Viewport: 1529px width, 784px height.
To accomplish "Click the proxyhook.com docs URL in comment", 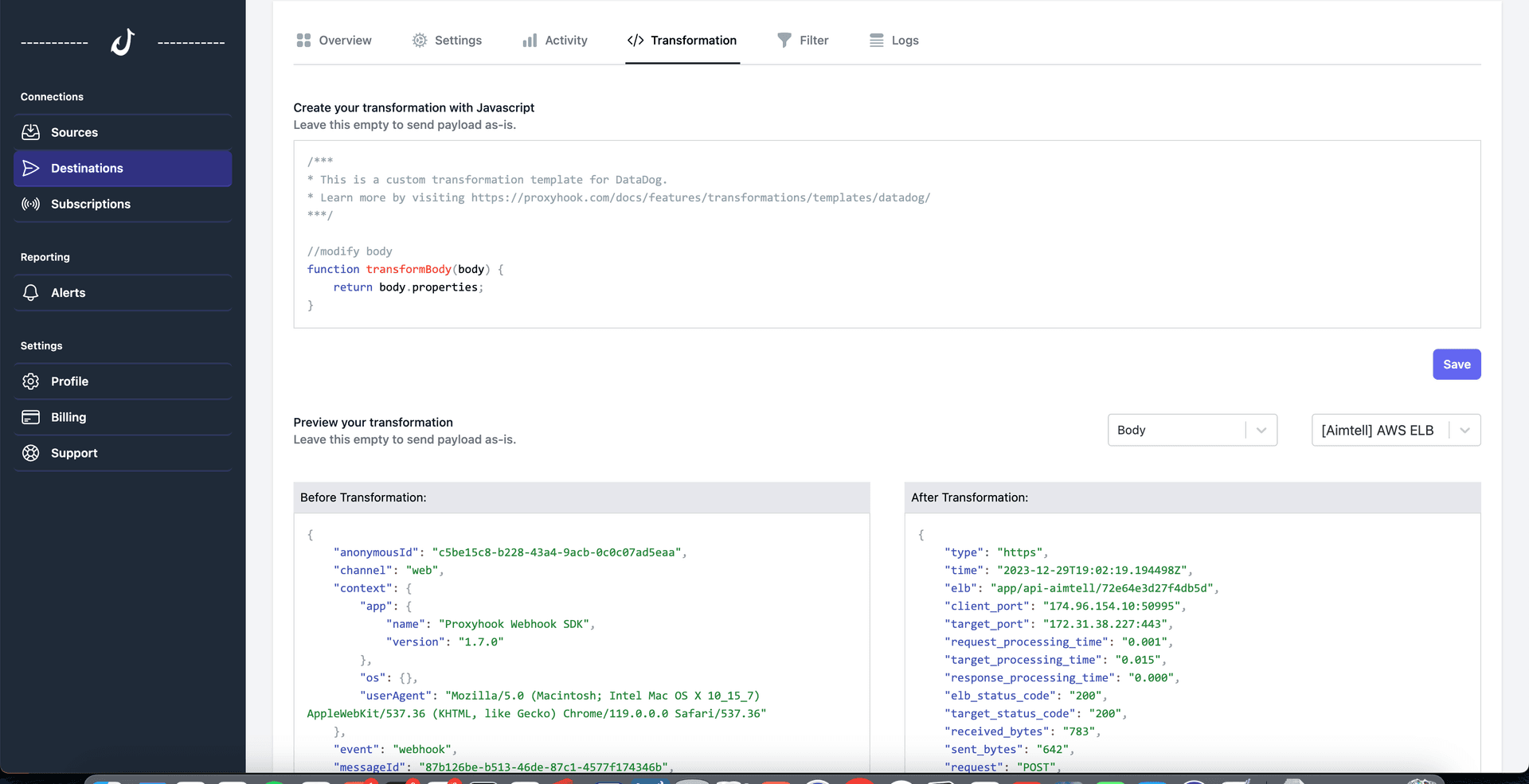I will tap(701, 197).
